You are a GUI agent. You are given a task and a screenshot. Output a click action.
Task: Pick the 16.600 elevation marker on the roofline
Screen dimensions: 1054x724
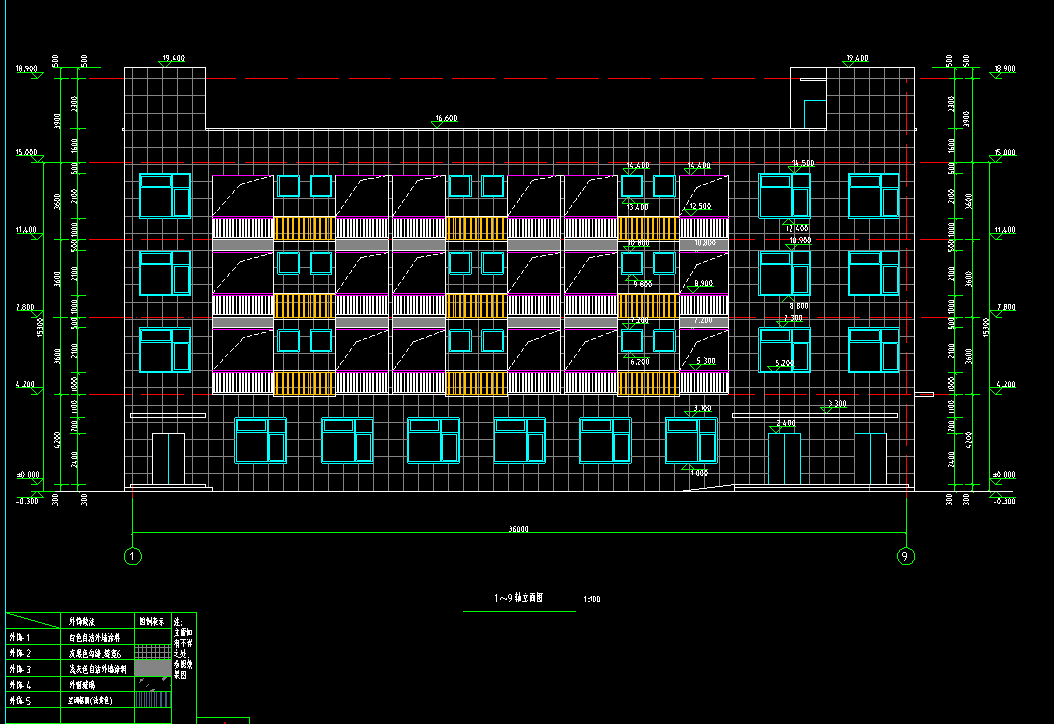click(445, 119)
